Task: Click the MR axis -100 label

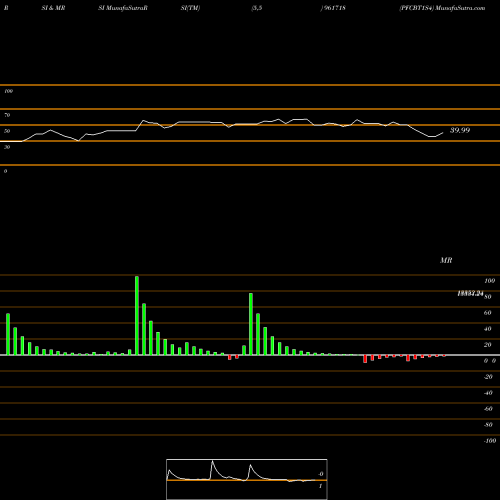Action: 490,441
